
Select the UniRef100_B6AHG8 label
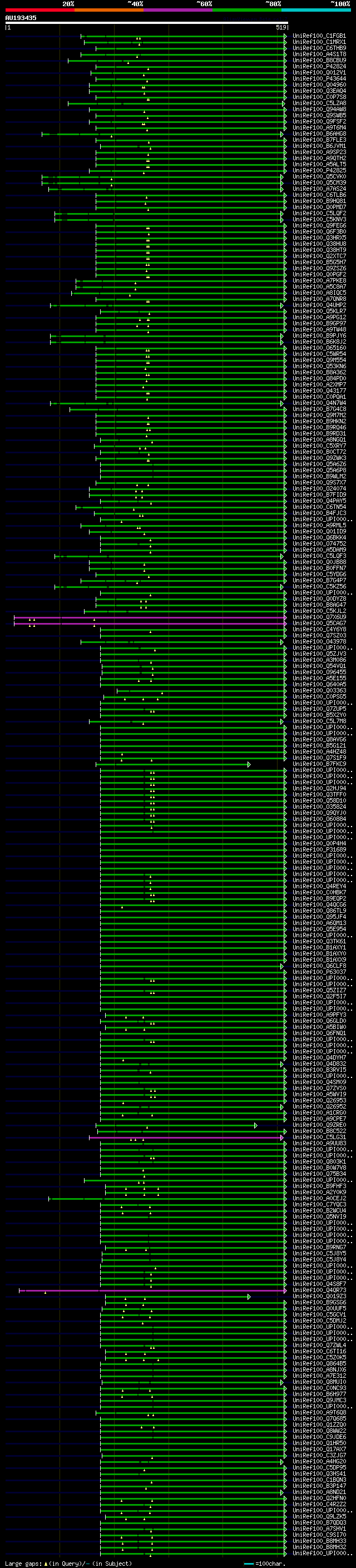tap(319, 134)
